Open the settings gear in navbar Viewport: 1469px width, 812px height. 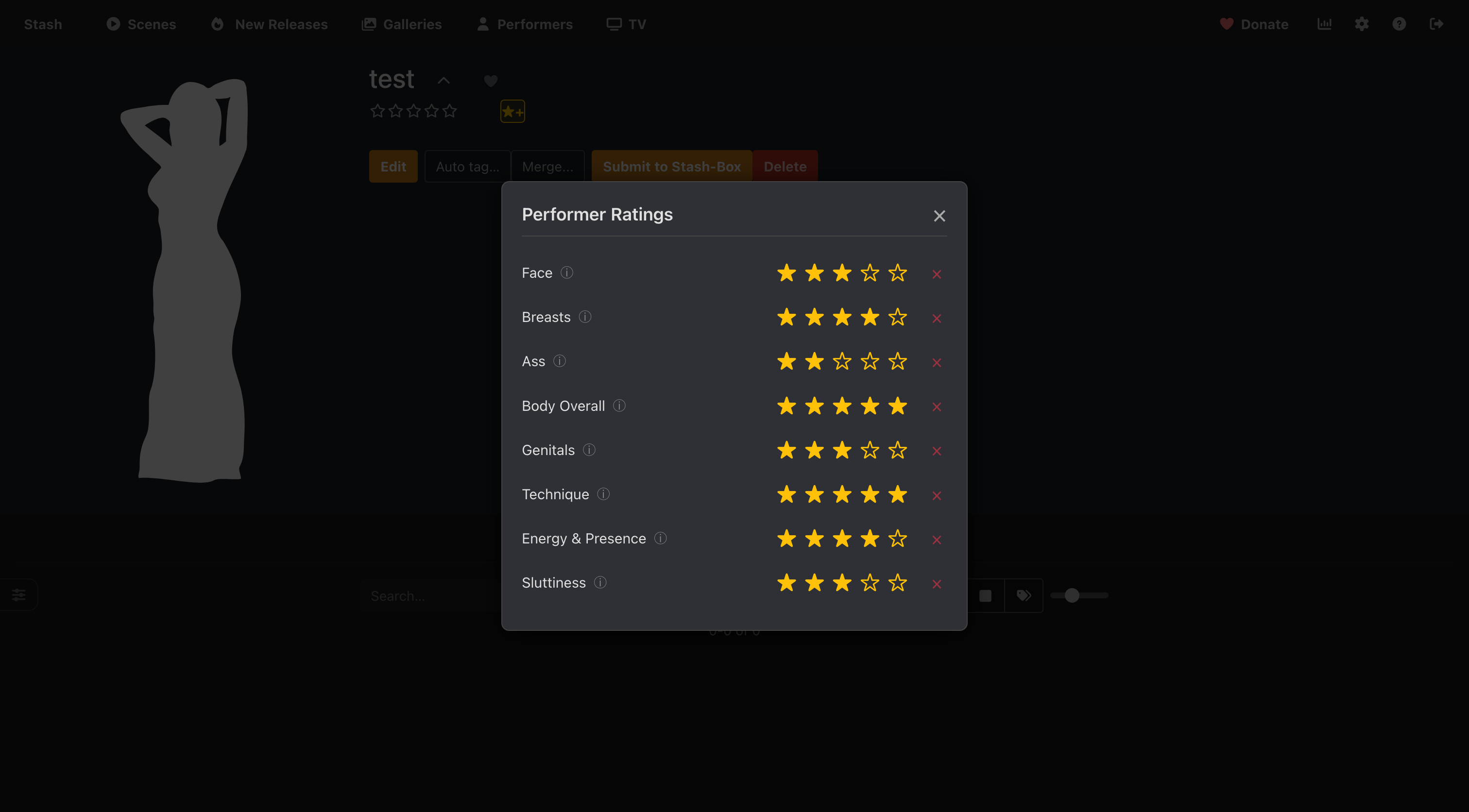click(x=1362, y=24)
